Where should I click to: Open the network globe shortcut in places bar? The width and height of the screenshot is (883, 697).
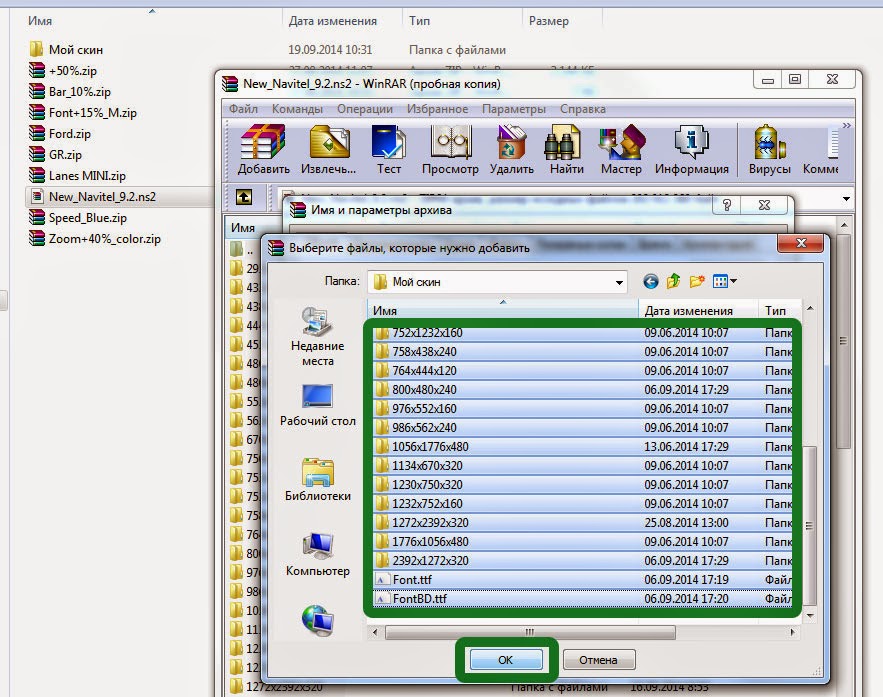click(318, 620)
